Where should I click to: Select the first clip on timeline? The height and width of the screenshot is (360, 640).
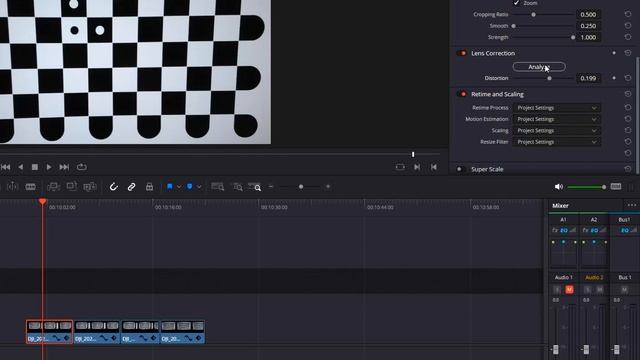coord(49,332)
